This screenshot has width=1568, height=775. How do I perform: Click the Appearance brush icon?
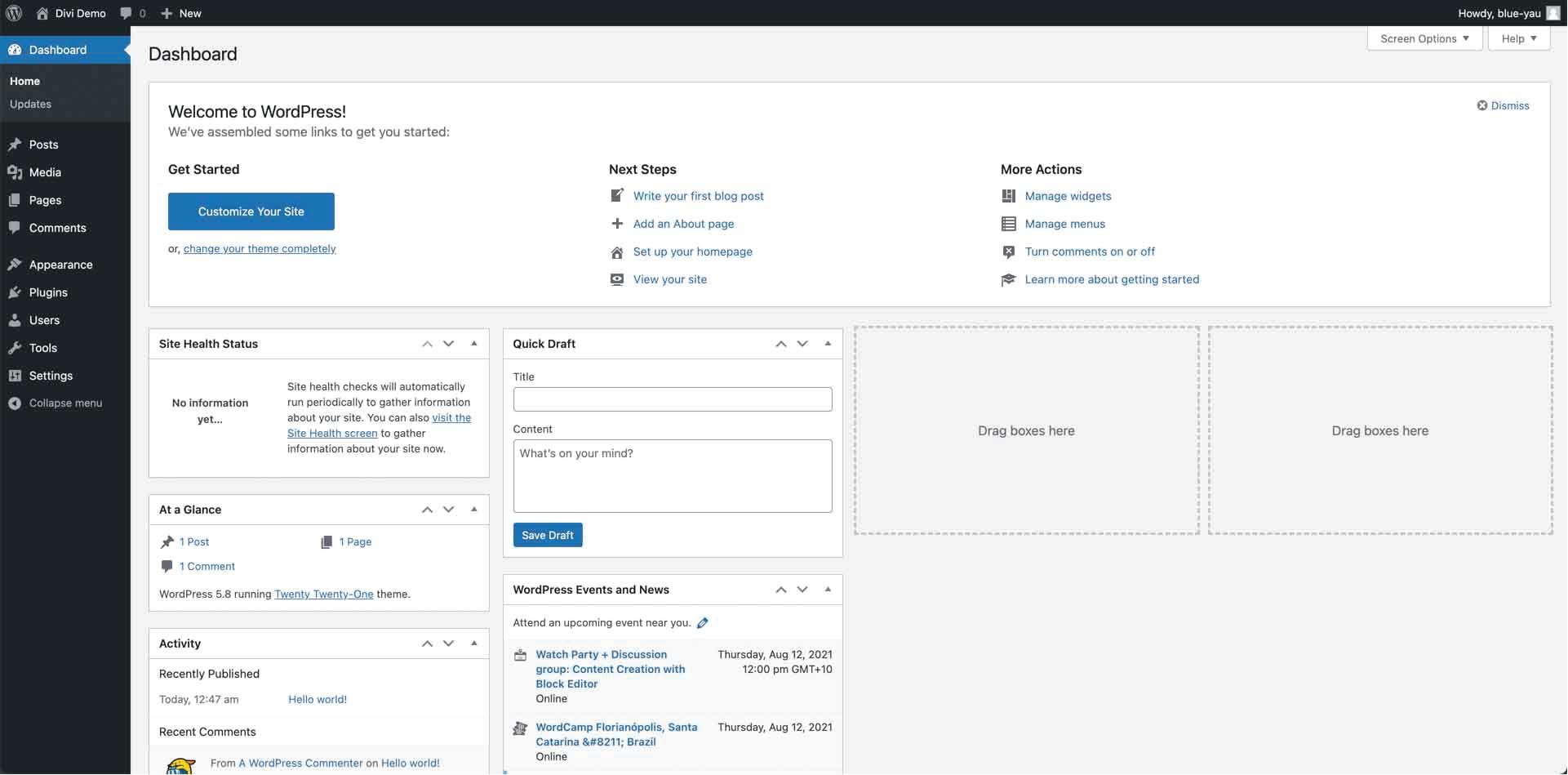pos(16,264)
